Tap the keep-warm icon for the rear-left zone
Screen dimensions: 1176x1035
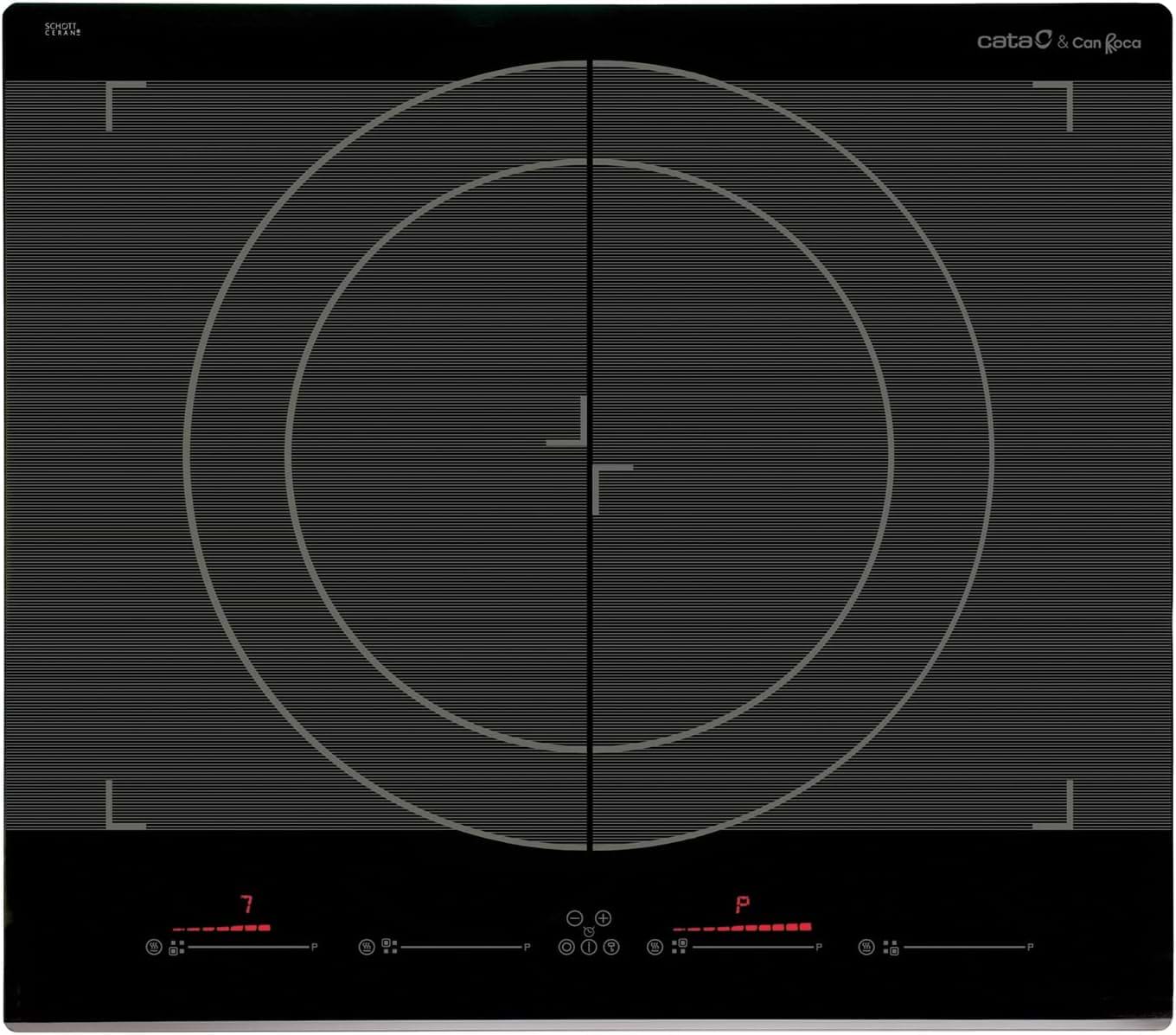point(367,947)
